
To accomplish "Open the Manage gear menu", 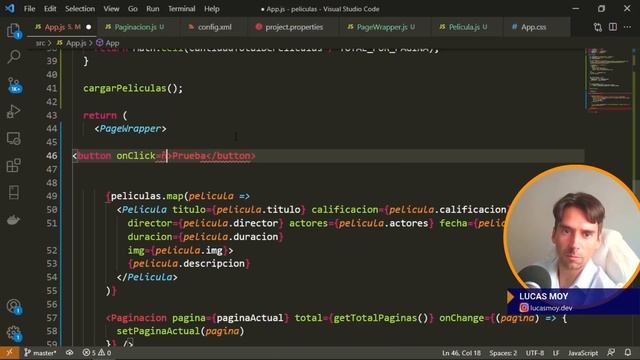I will (14, 333).
